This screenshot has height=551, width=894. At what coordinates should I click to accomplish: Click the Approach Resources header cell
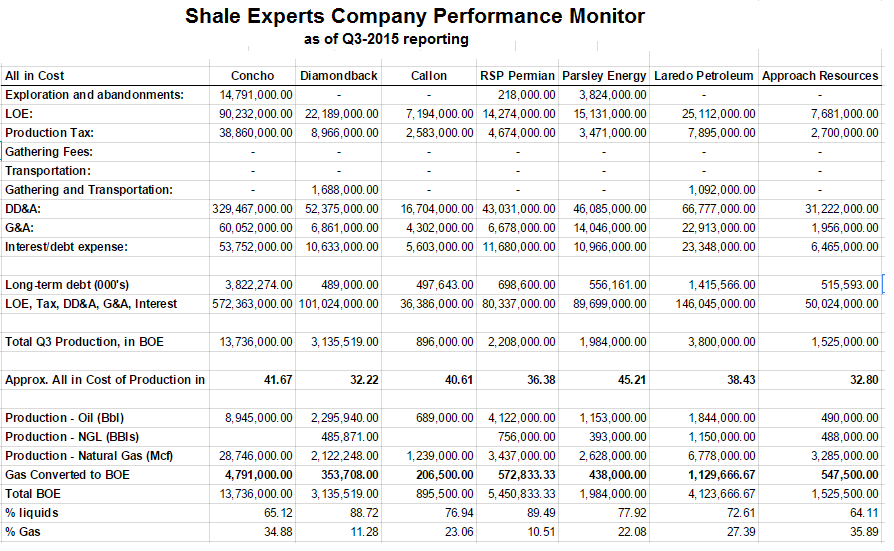click(820, 76)
